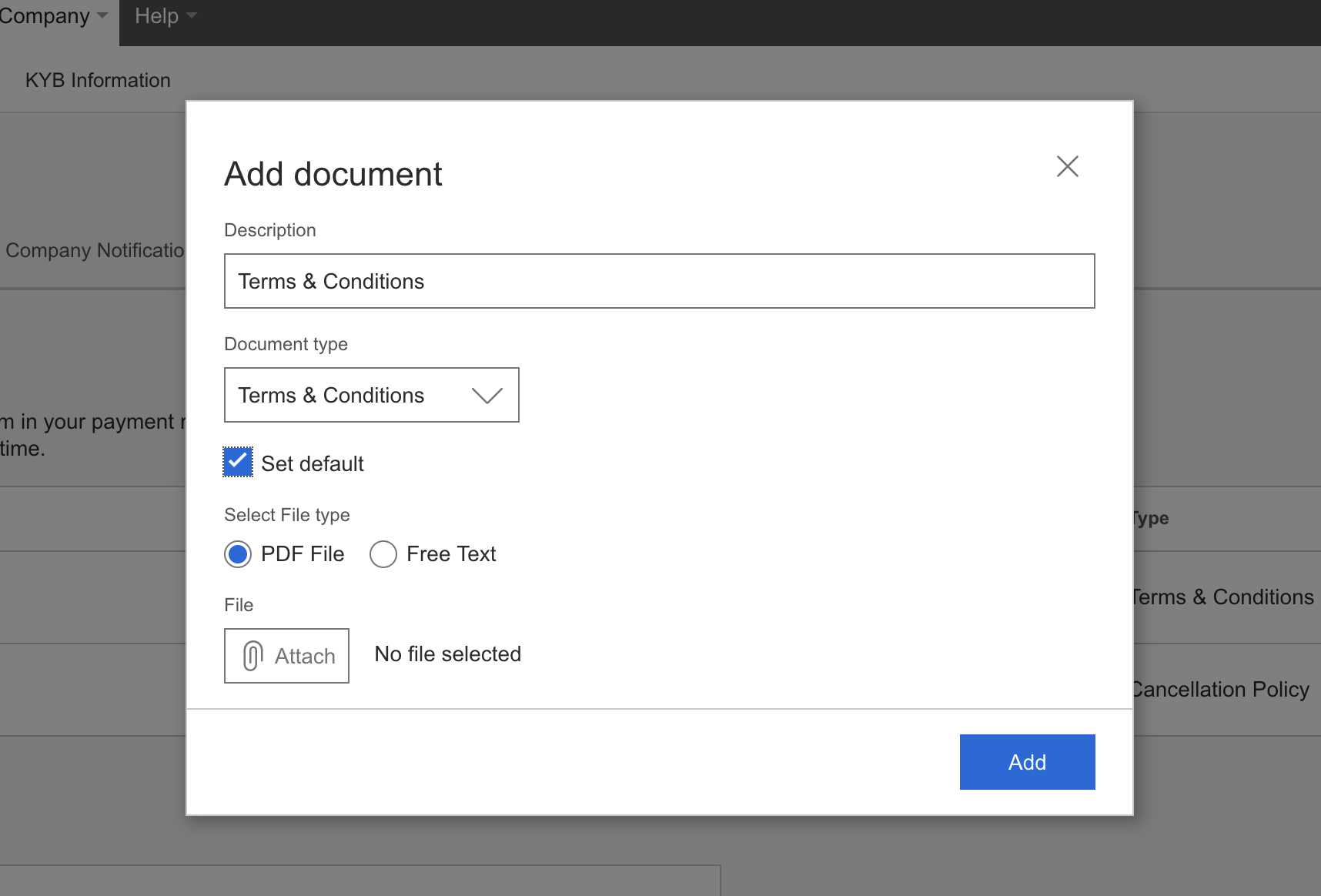Click the Type column header
Viewport: 1321px width, 896px height.
click(x=1151, y=519)
